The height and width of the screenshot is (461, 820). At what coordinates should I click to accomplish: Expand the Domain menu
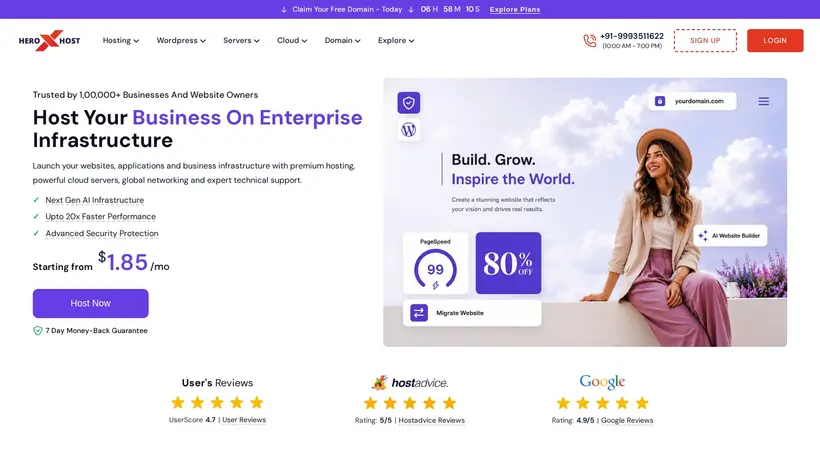(343, 40)
